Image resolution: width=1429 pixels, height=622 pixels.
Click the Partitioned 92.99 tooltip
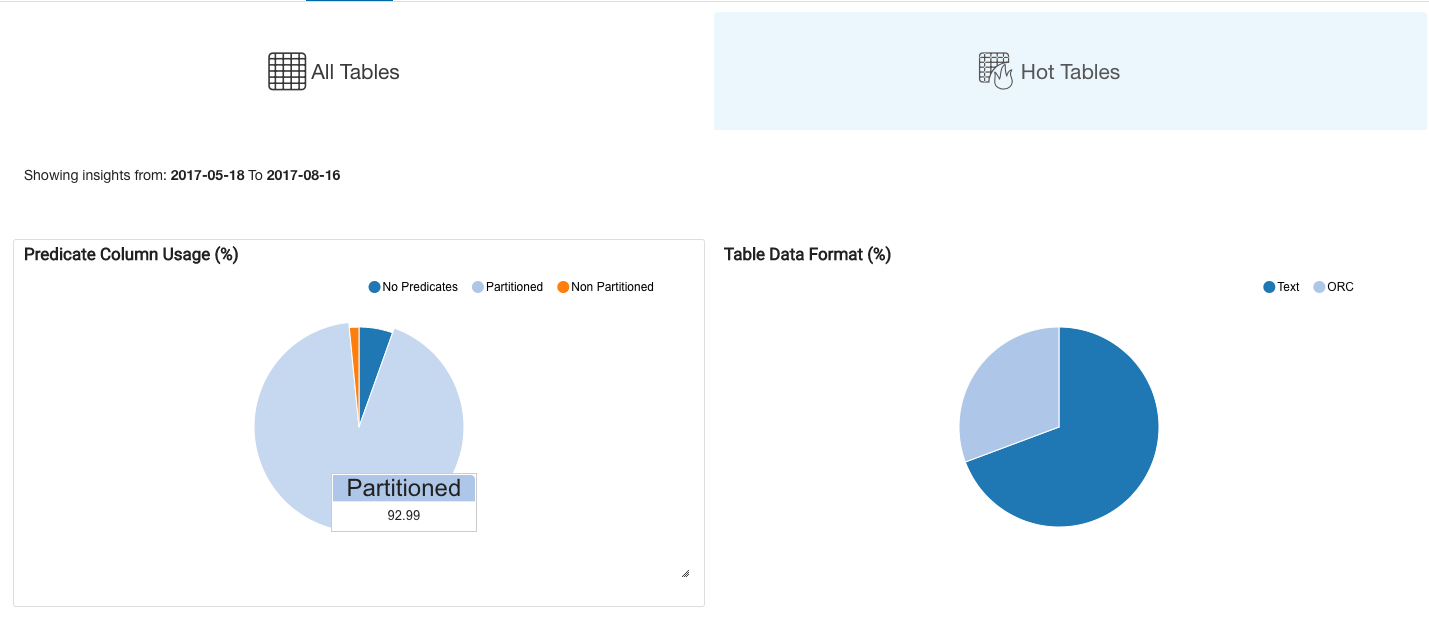click(404, 502)
